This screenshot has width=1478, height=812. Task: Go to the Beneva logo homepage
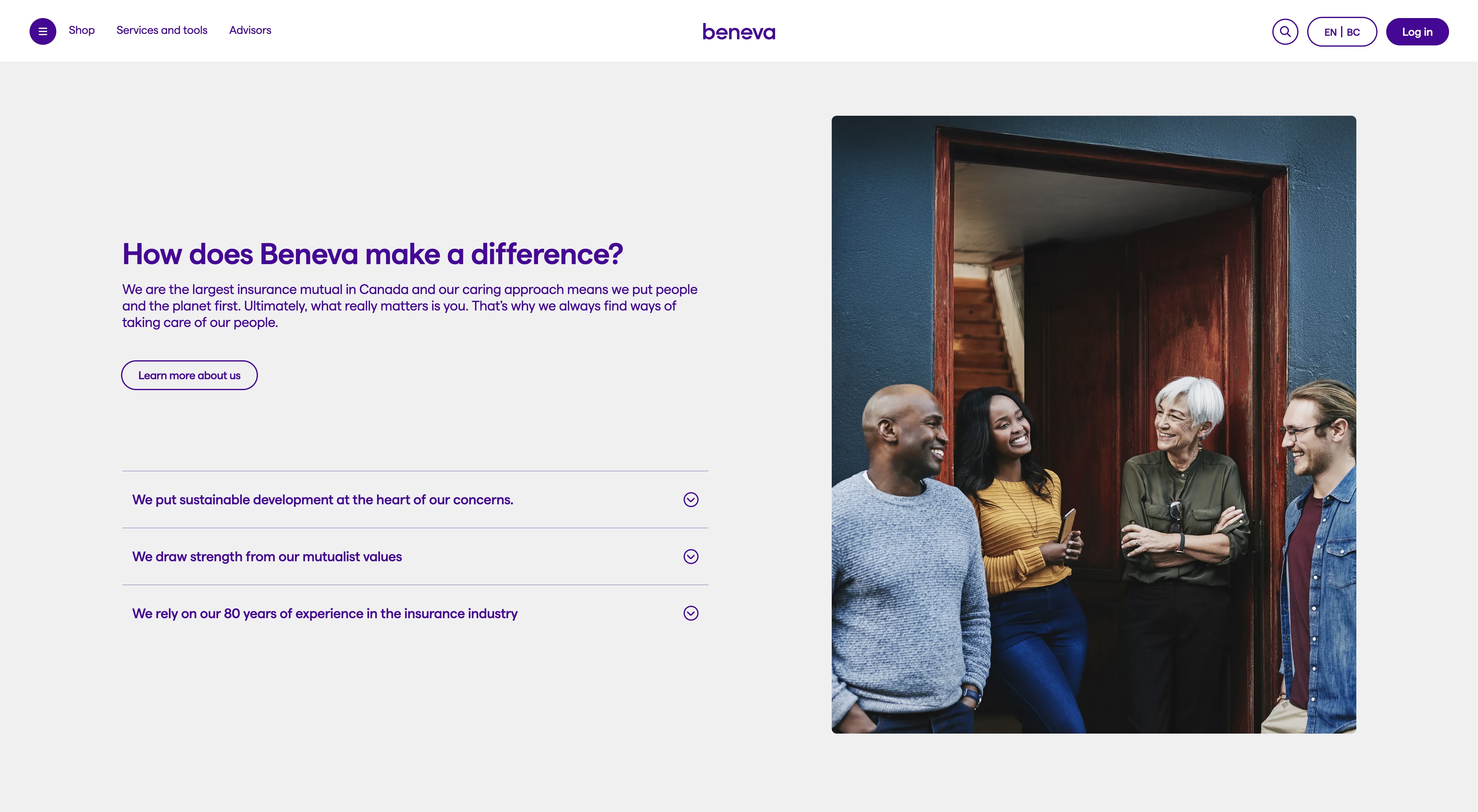tap(739, 31)
